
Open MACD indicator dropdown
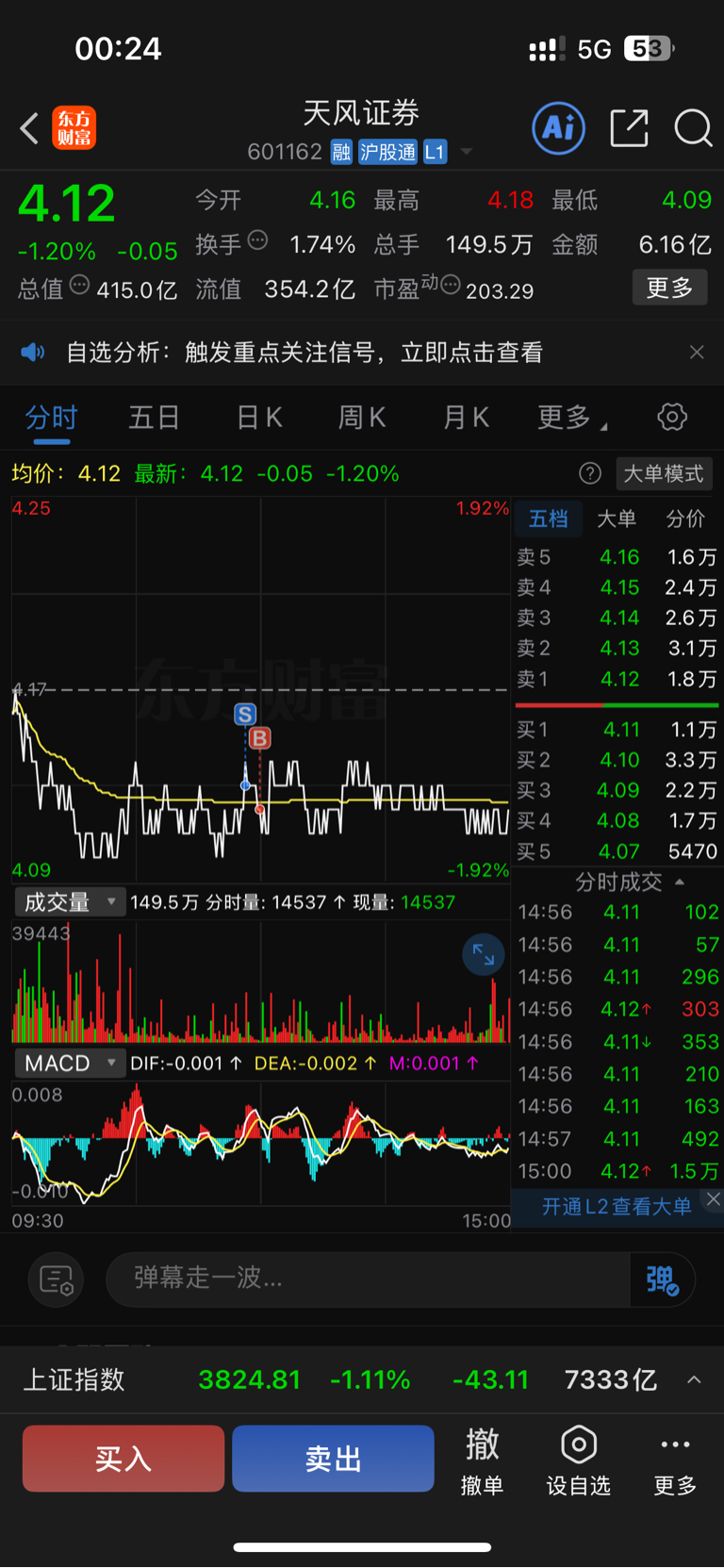point(70,1064)
